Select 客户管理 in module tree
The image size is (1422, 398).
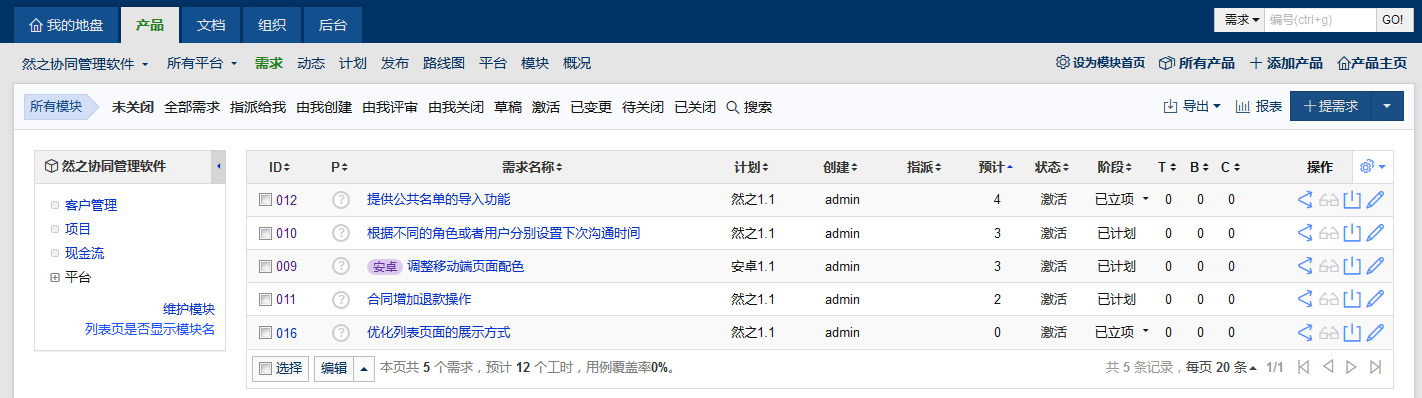point(91,205)
